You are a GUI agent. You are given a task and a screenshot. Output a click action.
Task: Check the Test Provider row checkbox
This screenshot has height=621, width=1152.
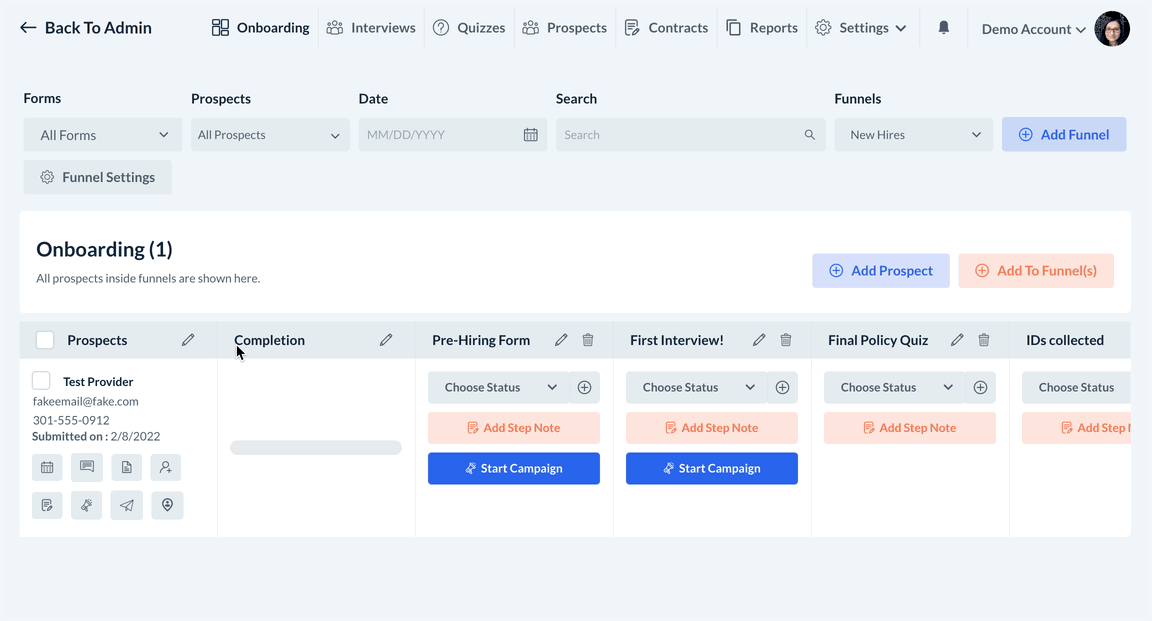coord(41,381)
